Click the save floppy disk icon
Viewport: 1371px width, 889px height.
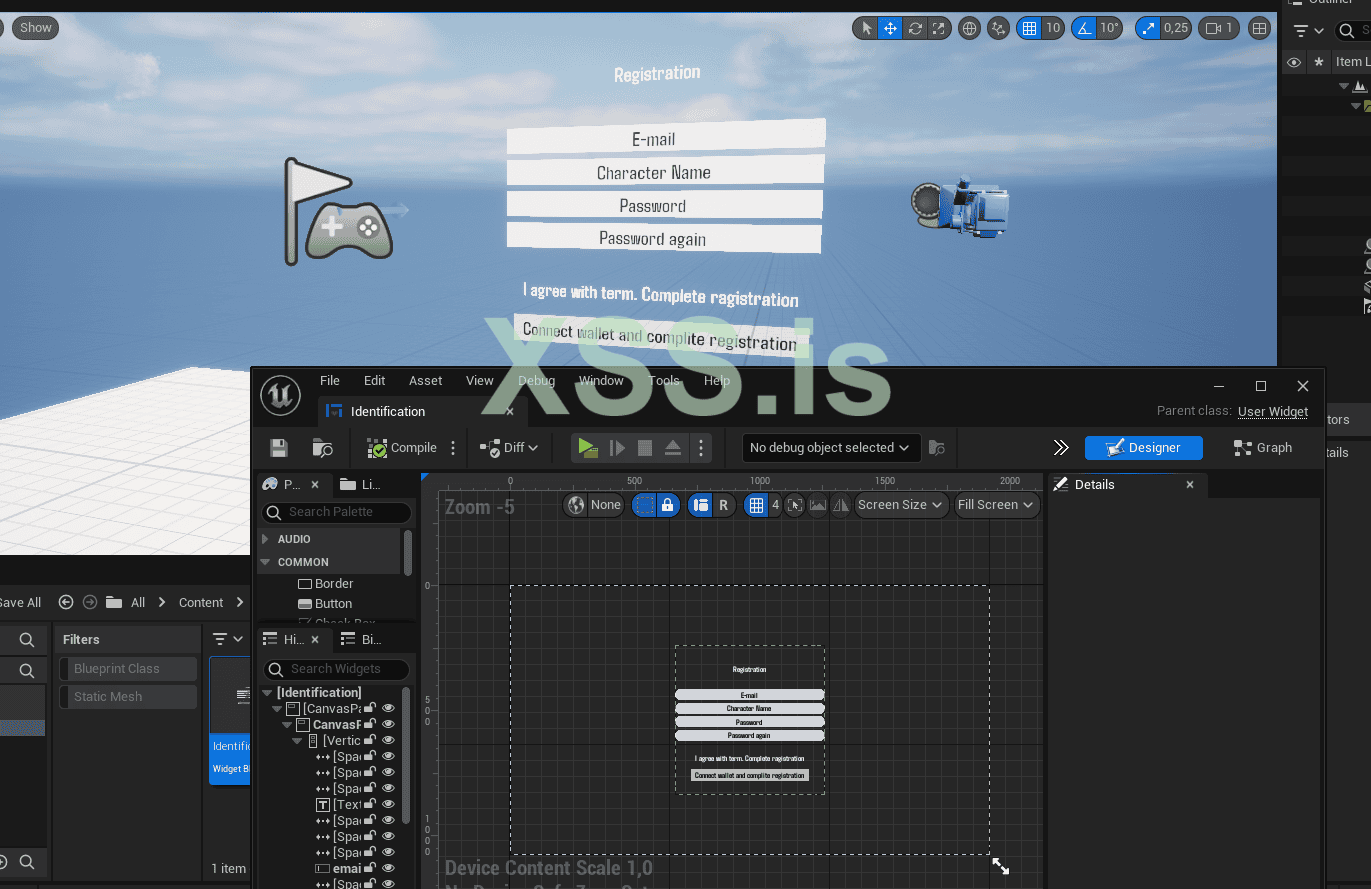tap(279, 448)
